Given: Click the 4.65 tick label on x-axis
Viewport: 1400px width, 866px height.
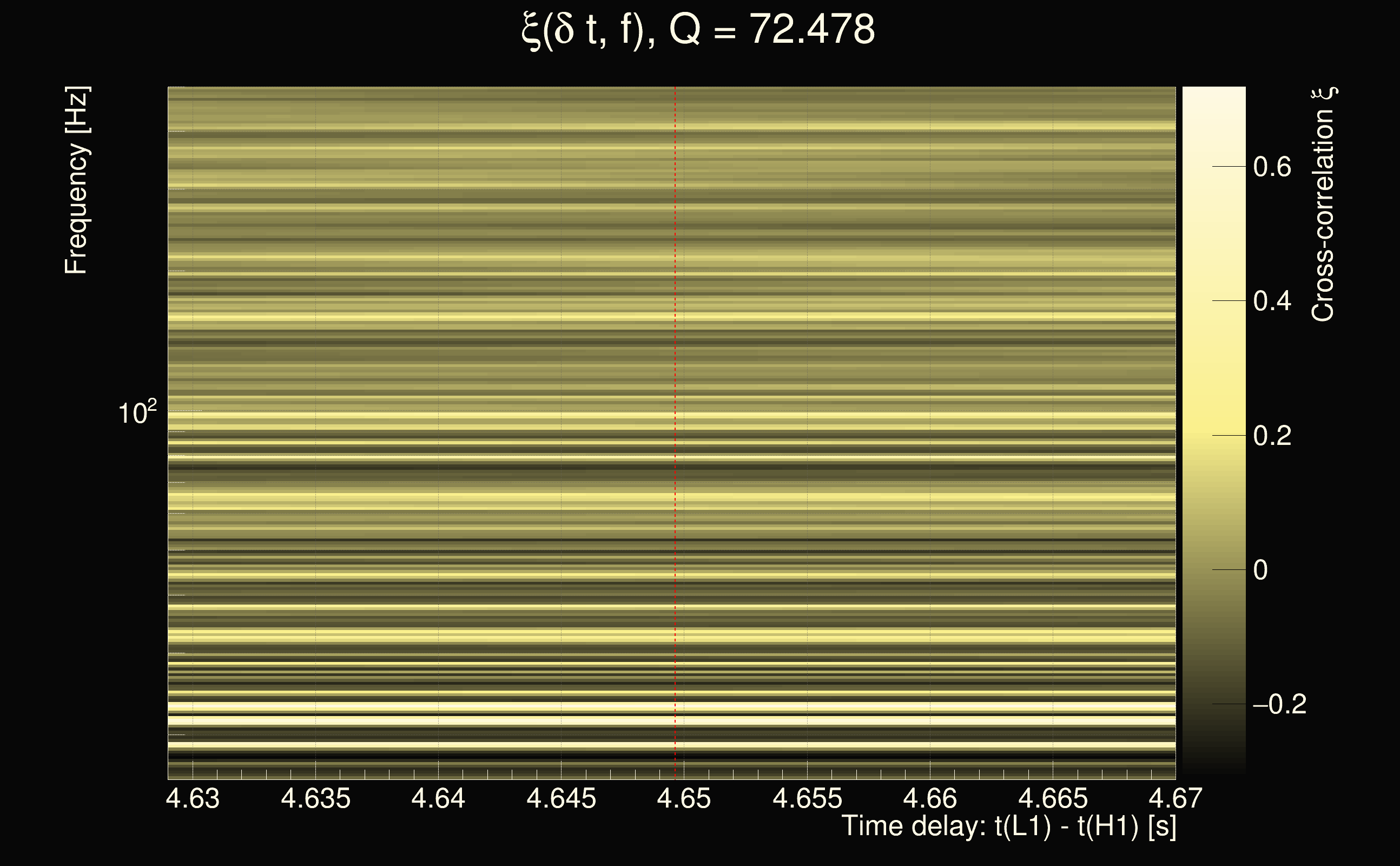Looking at the screenshot, I should tap(683, 798).
